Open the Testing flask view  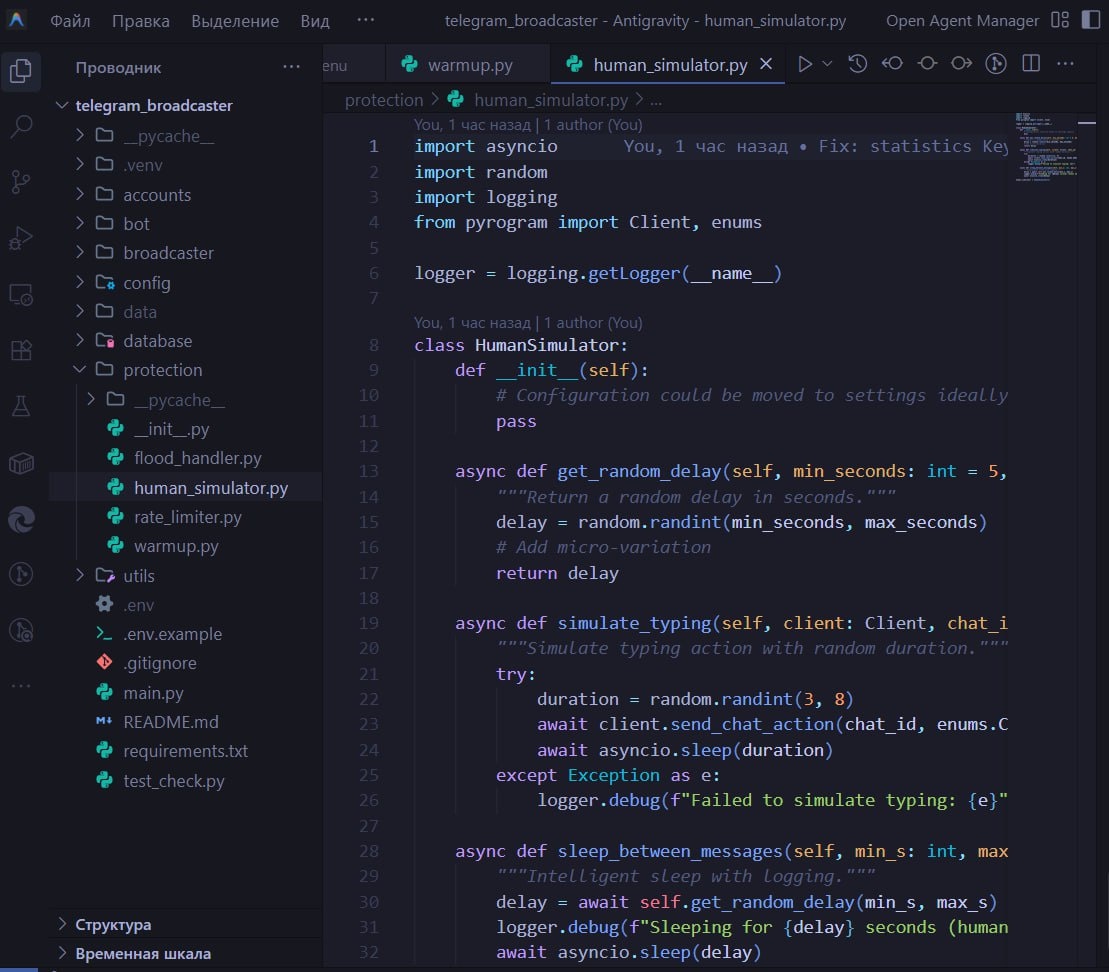[x=21, y=406]
